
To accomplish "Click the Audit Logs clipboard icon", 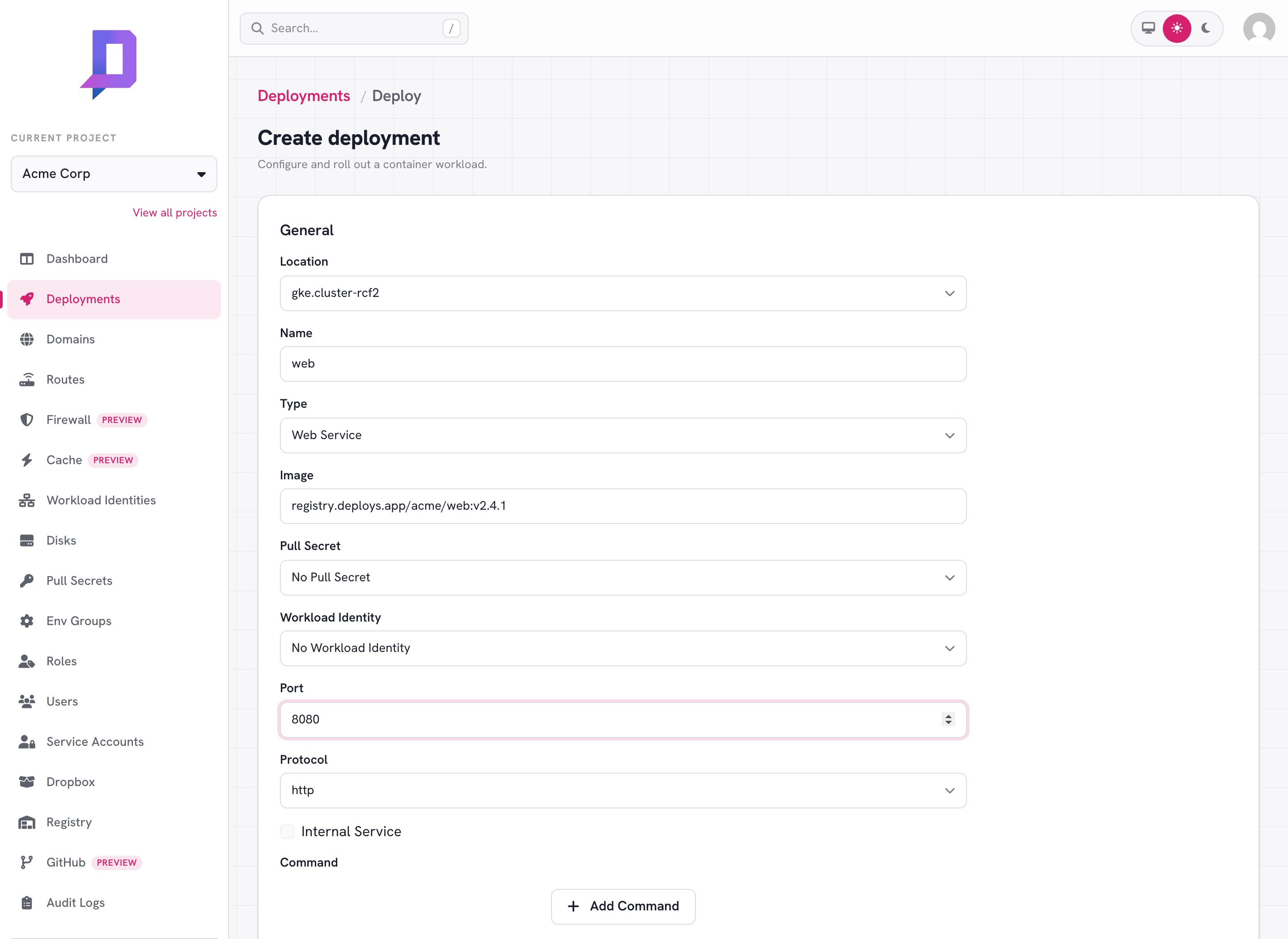I will 27,903.
